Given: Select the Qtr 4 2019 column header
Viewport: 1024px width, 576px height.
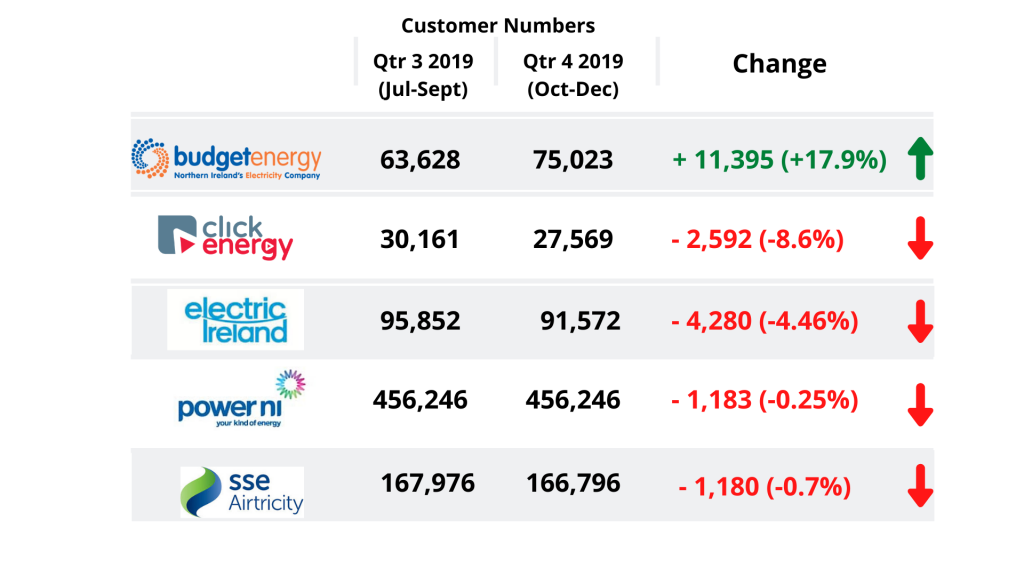Looking at the screenshot, I should pos(573,74).
